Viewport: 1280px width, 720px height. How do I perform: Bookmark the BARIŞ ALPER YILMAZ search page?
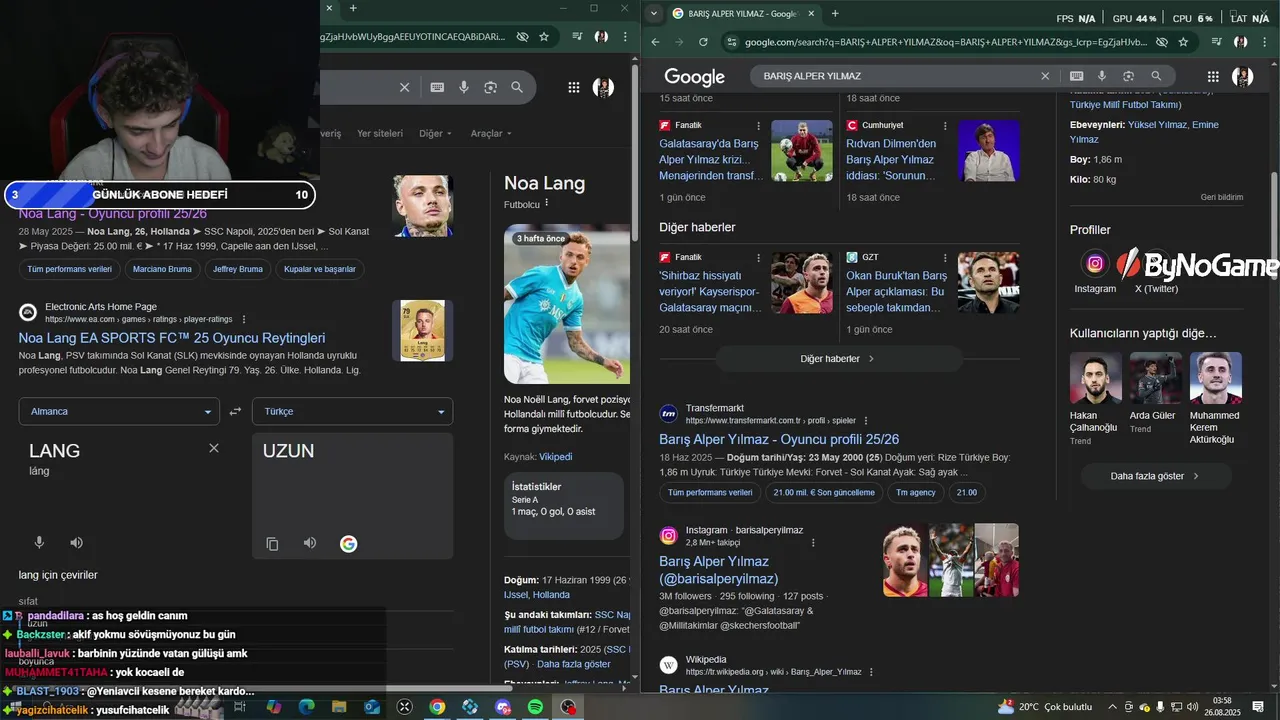(x=1183, y=42)
